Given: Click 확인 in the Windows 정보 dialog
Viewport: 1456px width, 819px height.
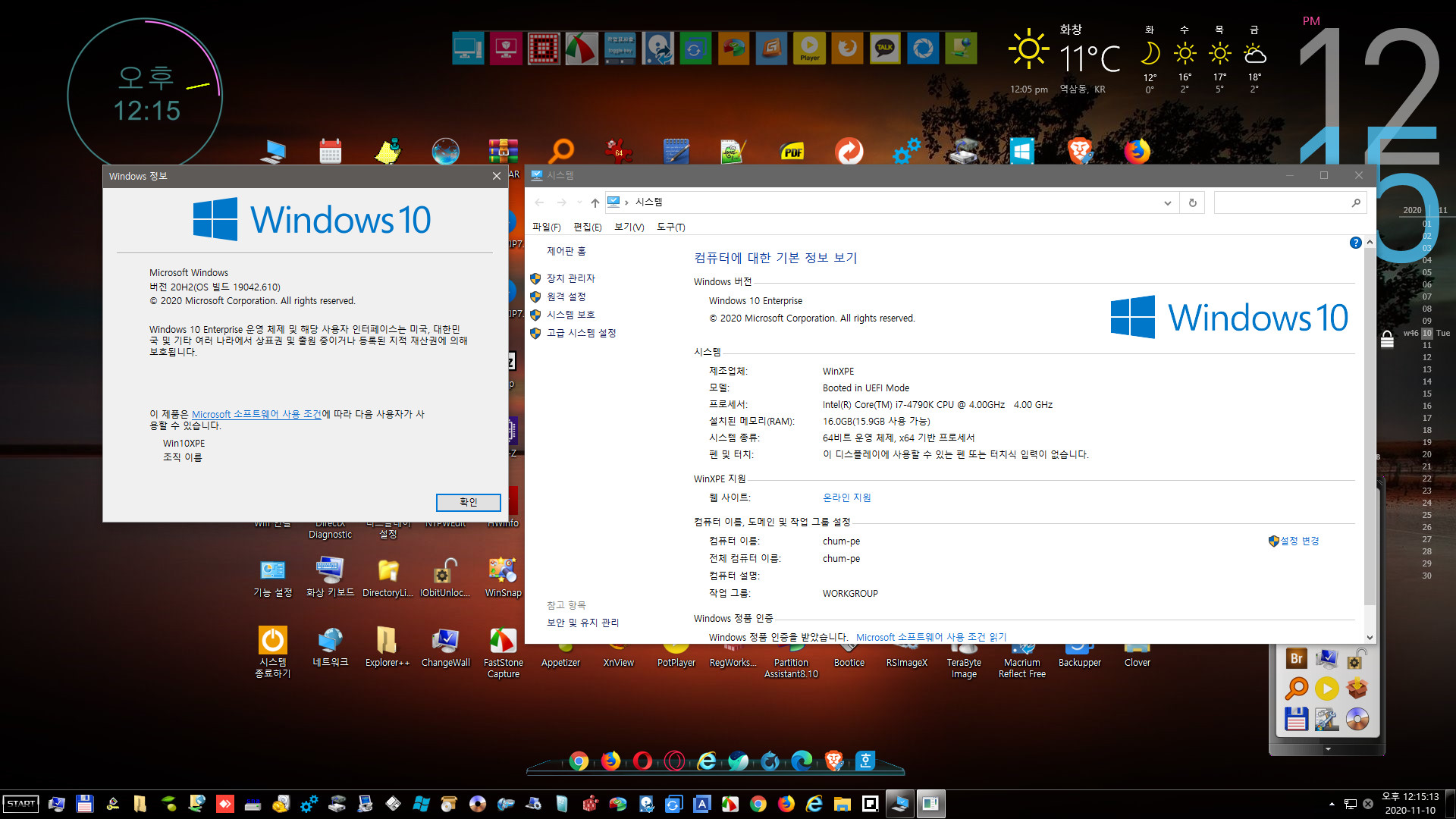Looking at the screenshot, I should click(x=468, y=502).
